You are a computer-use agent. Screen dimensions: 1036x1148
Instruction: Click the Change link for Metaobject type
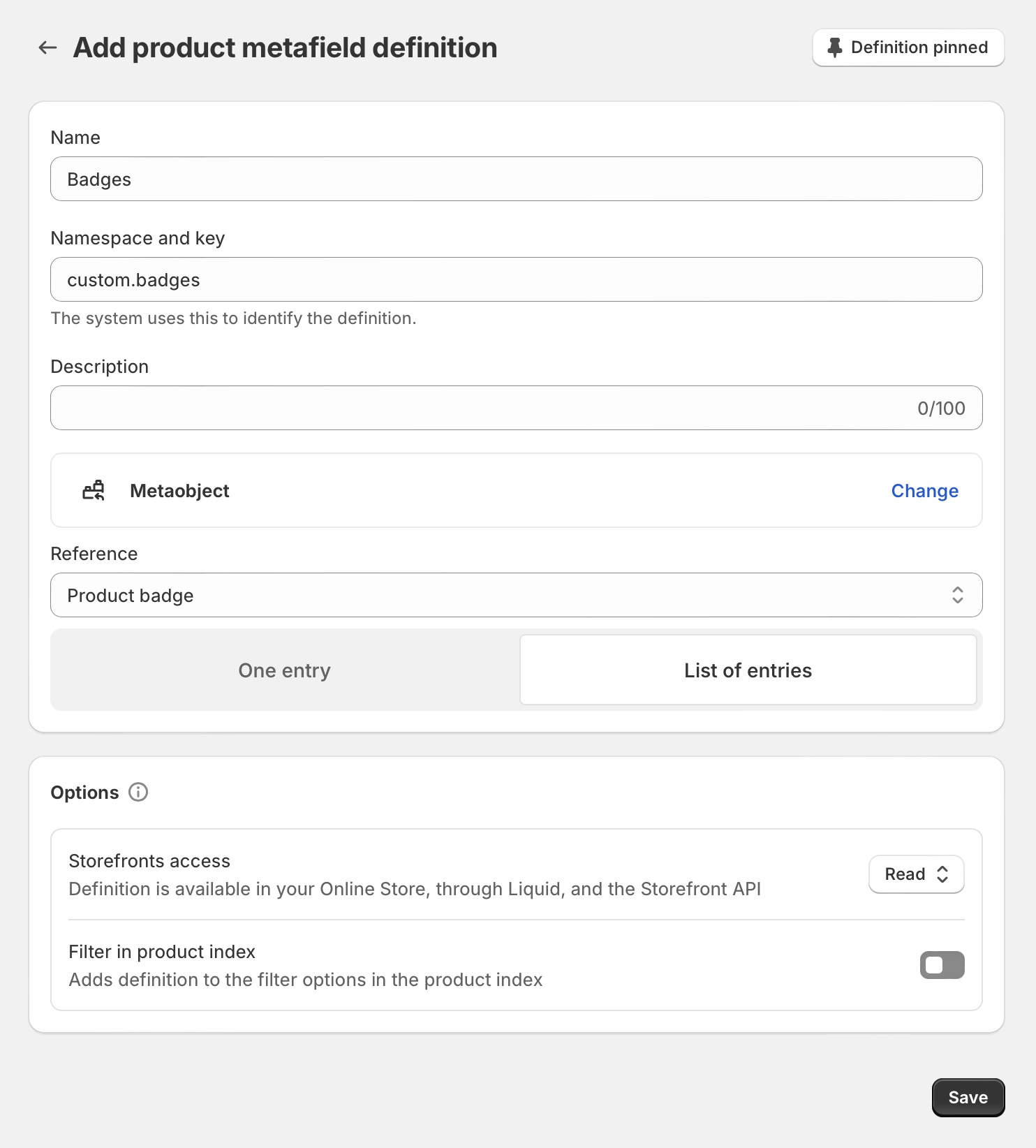coord(924,490)
